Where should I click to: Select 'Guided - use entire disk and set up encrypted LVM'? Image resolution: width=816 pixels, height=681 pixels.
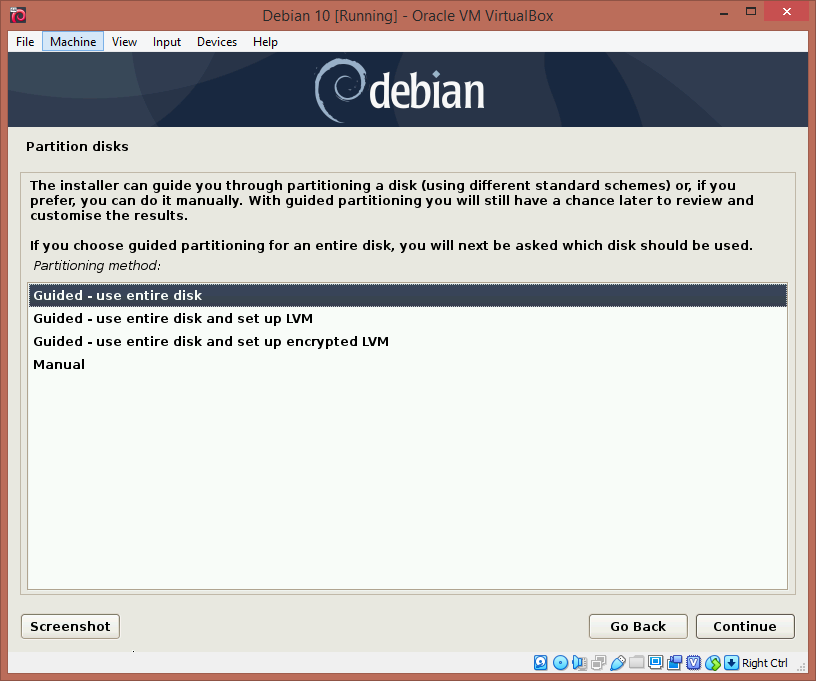click(x=407, y=341)
